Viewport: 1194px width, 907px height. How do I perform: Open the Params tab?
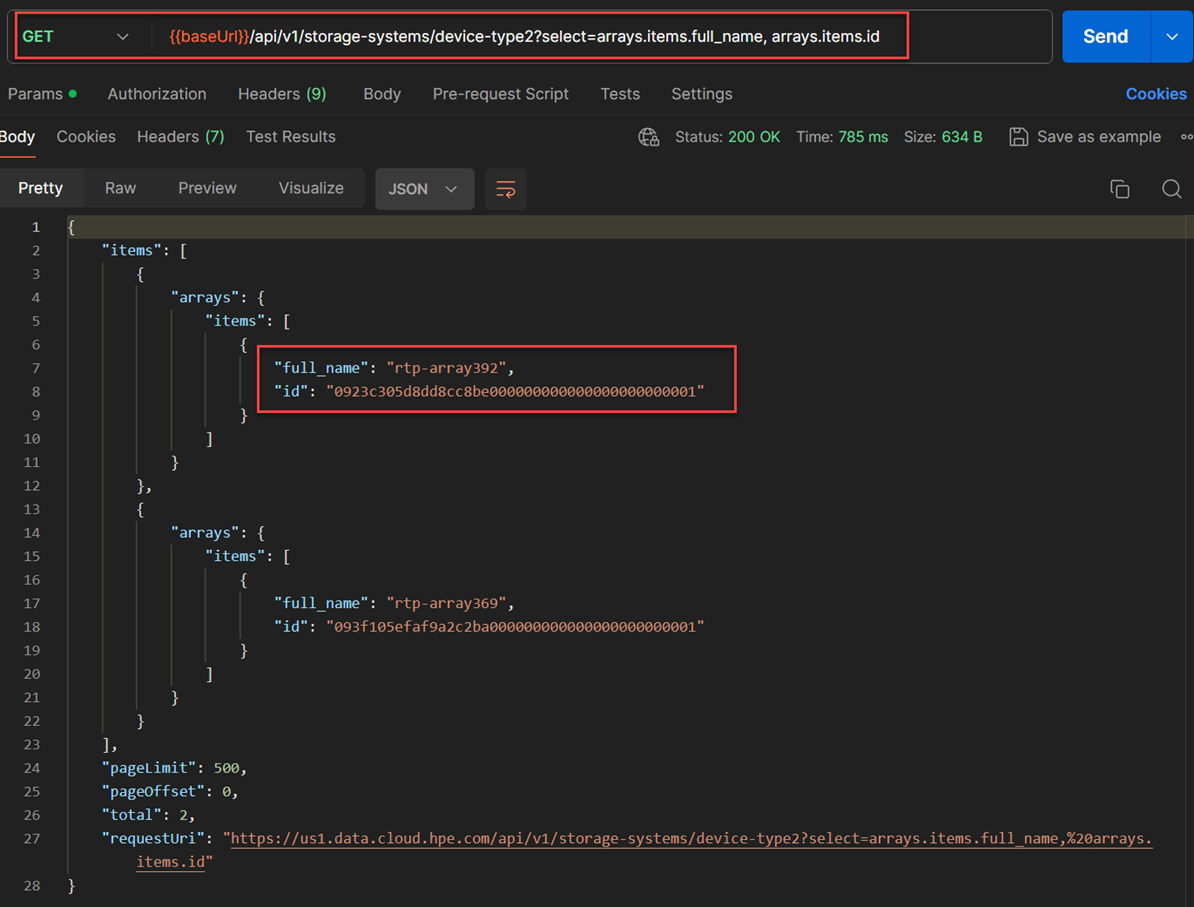[x=42, y=94]
